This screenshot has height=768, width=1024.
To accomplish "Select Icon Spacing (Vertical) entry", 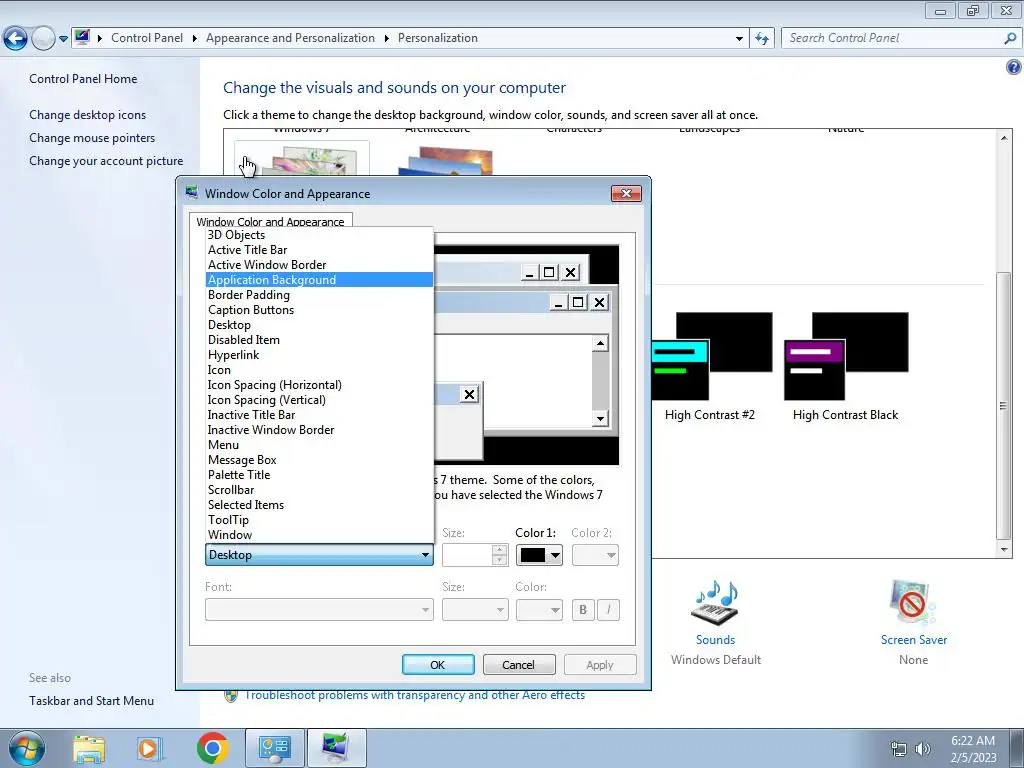I will pyautogui.click(x=319, y=400).
